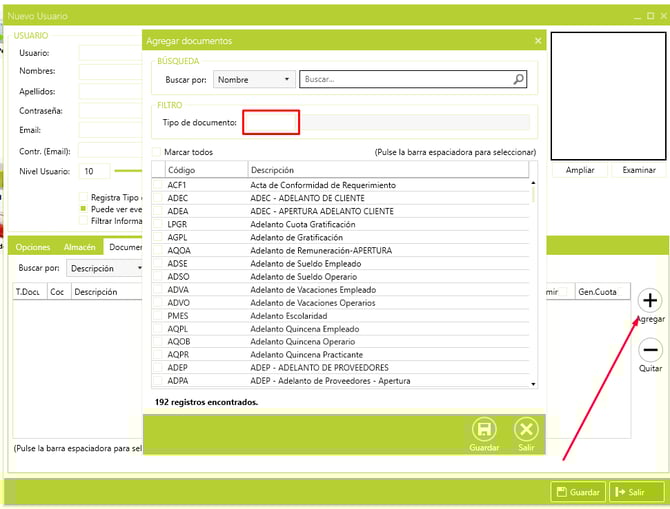Viewport: 670px width, 509px height.
Task: Open the Buscar por Nombre dropdown
Action: click(254, 79)
